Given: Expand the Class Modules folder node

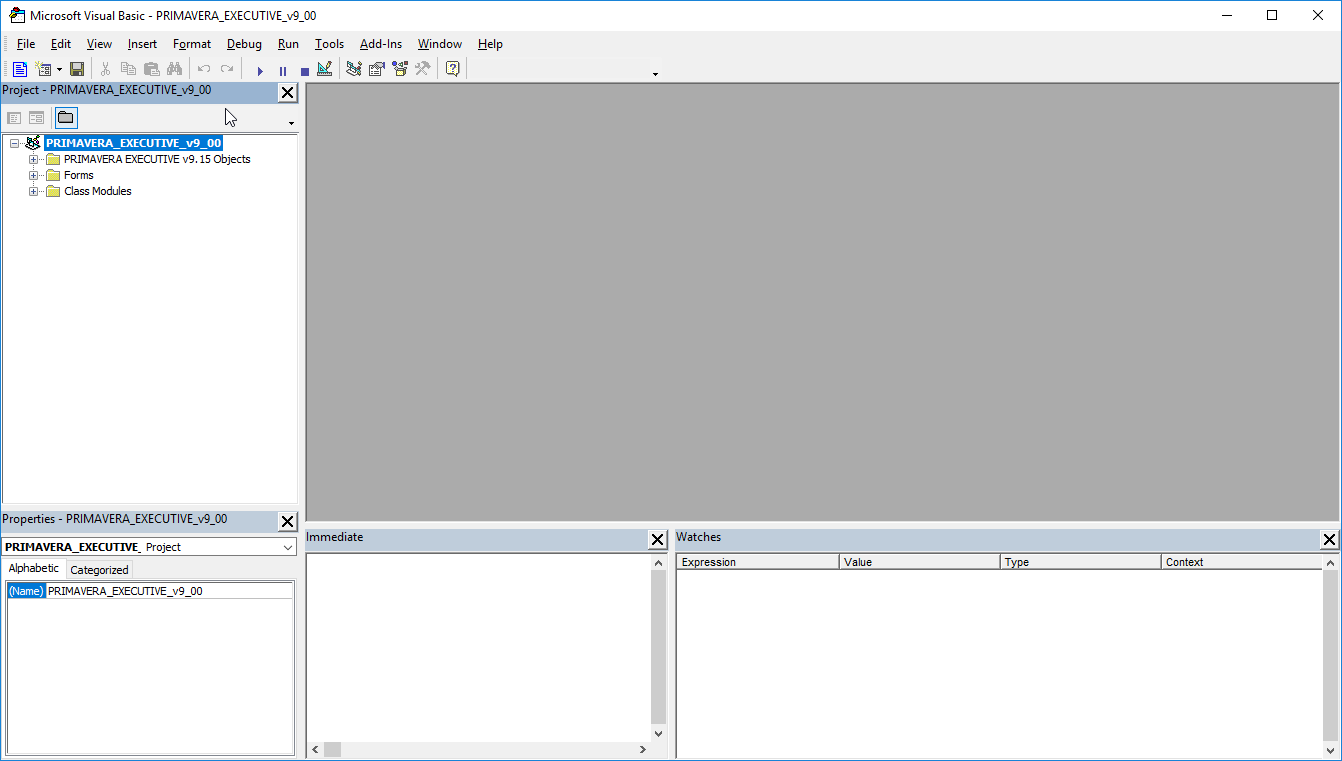Looking at the screenshot, I should (34, 191).
